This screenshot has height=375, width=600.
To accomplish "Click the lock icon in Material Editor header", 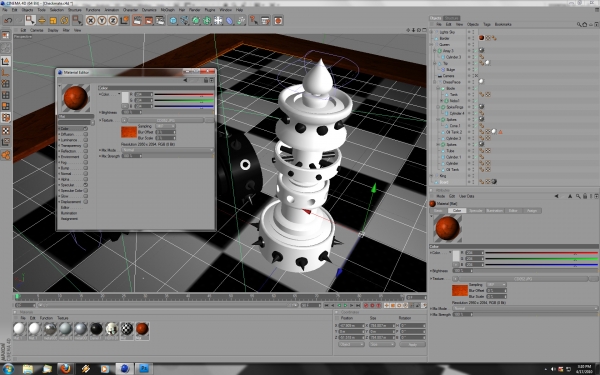I will click(206, 80).
